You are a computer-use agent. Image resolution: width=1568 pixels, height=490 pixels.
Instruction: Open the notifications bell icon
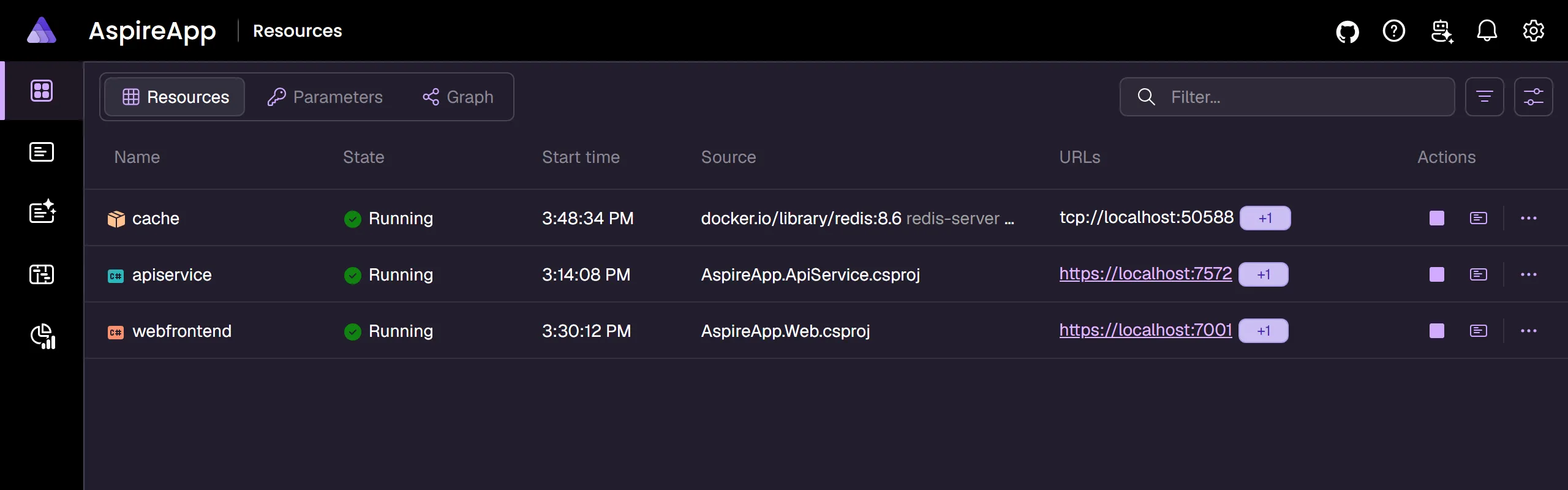coord(1487,31)
